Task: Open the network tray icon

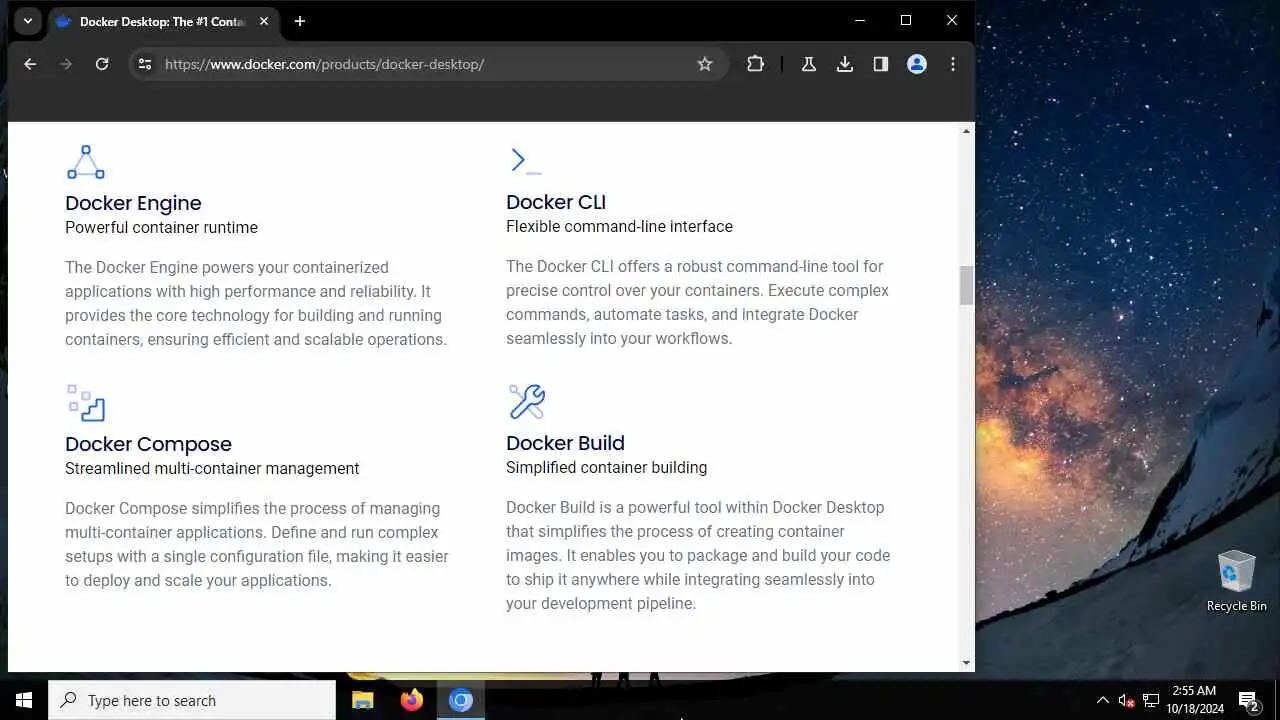Action: click(1151, 700)
